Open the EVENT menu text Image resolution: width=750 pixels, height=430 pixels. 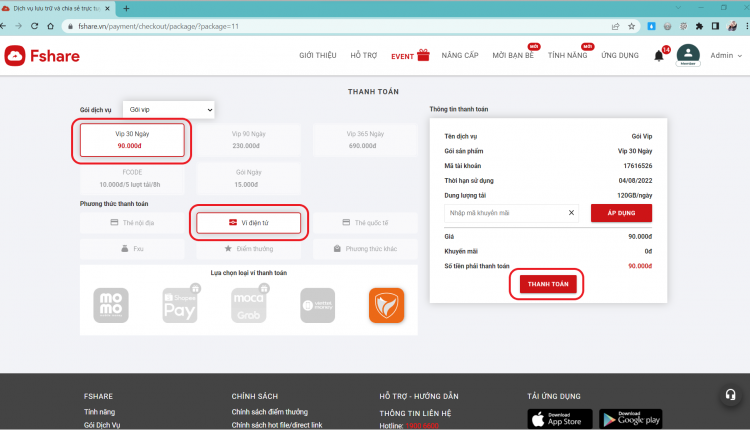coord(402,56)
